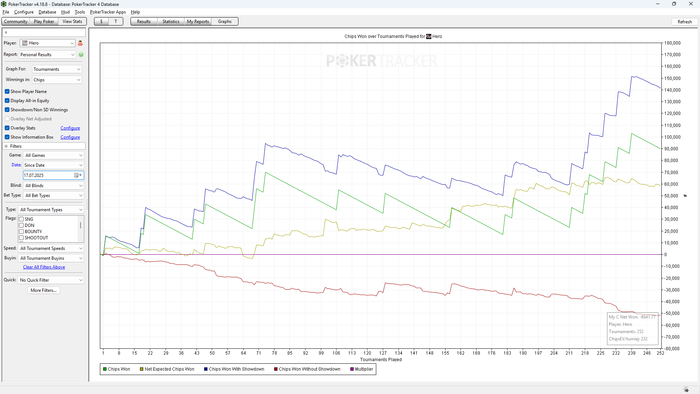Click the Filters section collapse icon
The height and width of the screenshot is (394, 700).
click(x=6, y=146)
